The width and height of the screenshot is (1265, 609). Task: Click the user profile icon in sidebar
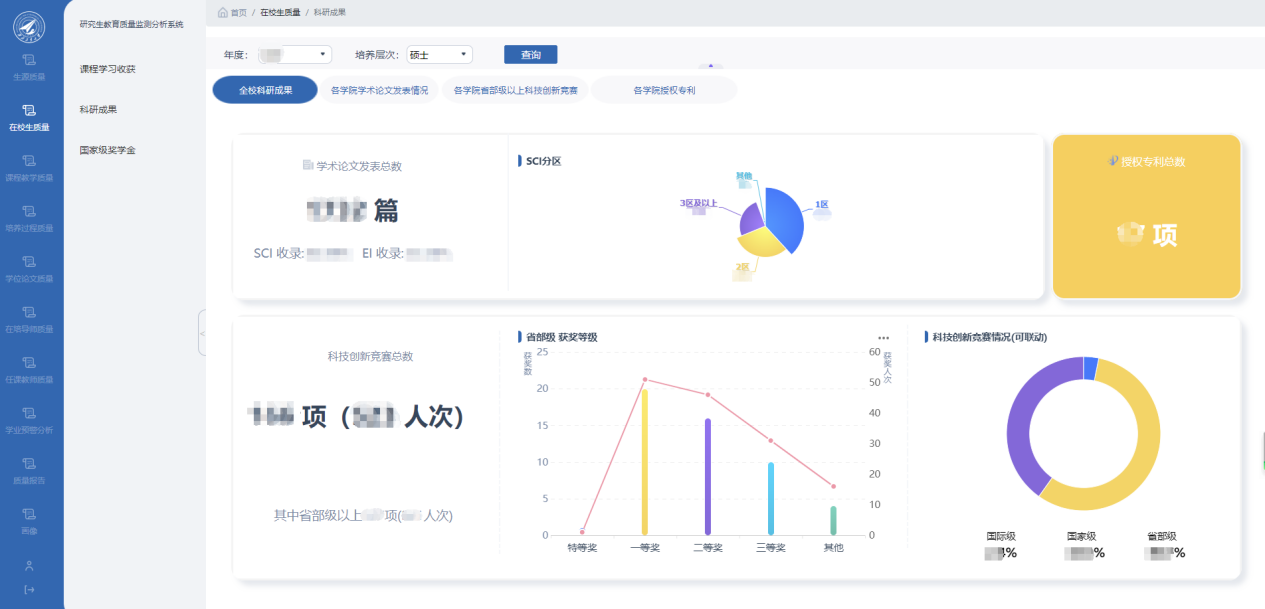(x=29, y=565)
